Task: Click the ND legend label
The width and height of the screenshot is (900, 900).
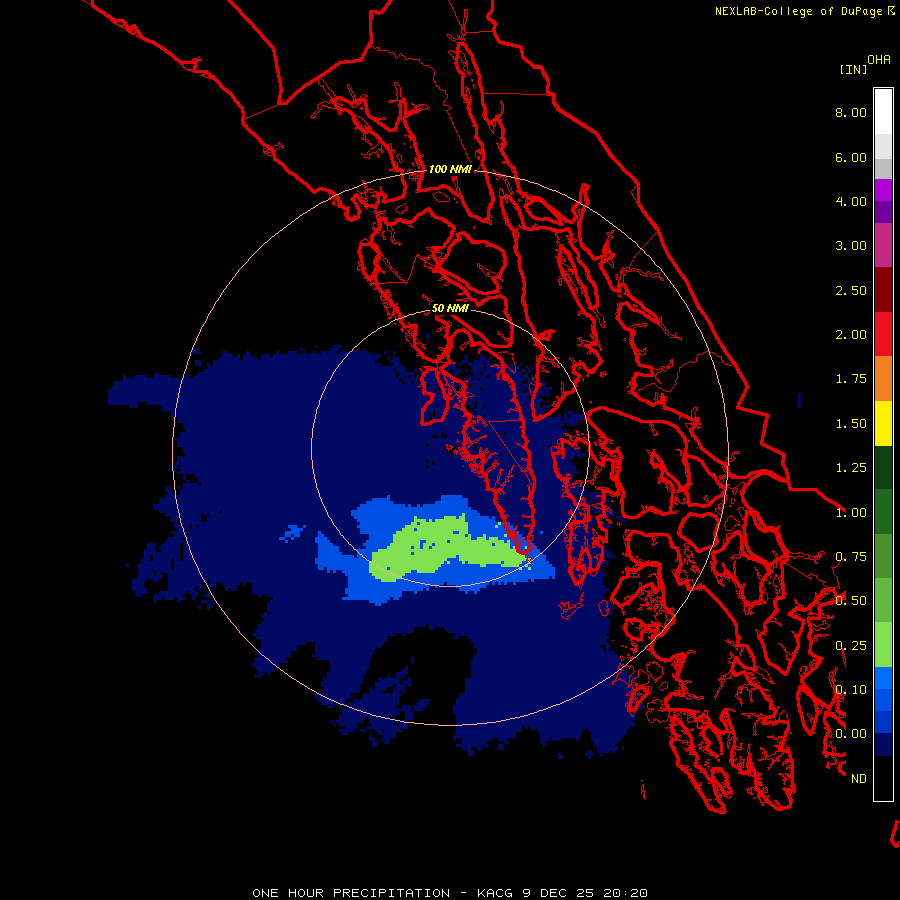Action: click(859, 779)
